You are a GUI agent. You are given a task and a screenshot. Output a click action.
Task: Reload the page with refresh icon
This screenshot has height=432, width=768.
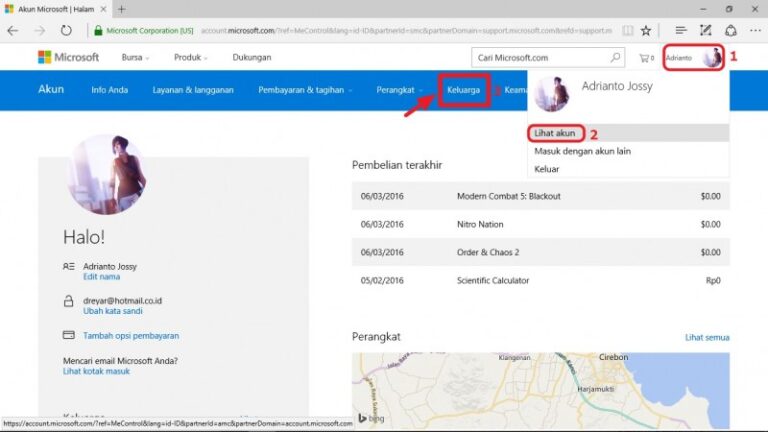pos(66,30)
